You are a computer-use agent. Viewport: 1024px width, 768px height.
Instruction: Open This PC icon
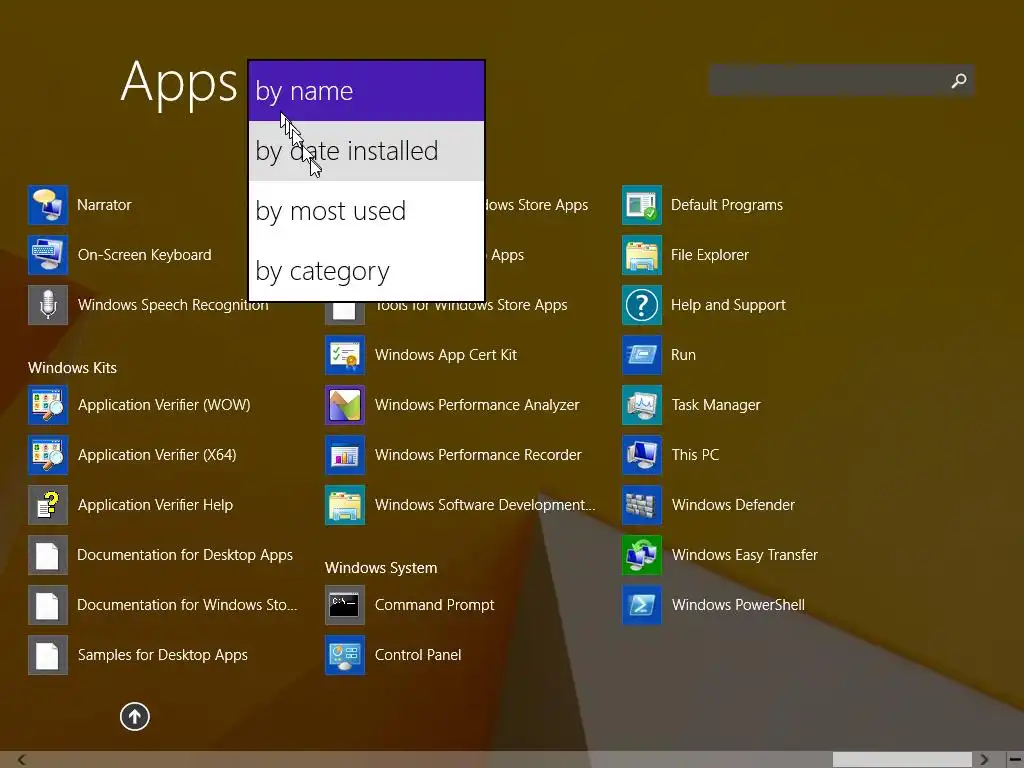pyautogui.click(x=642, y=455)
